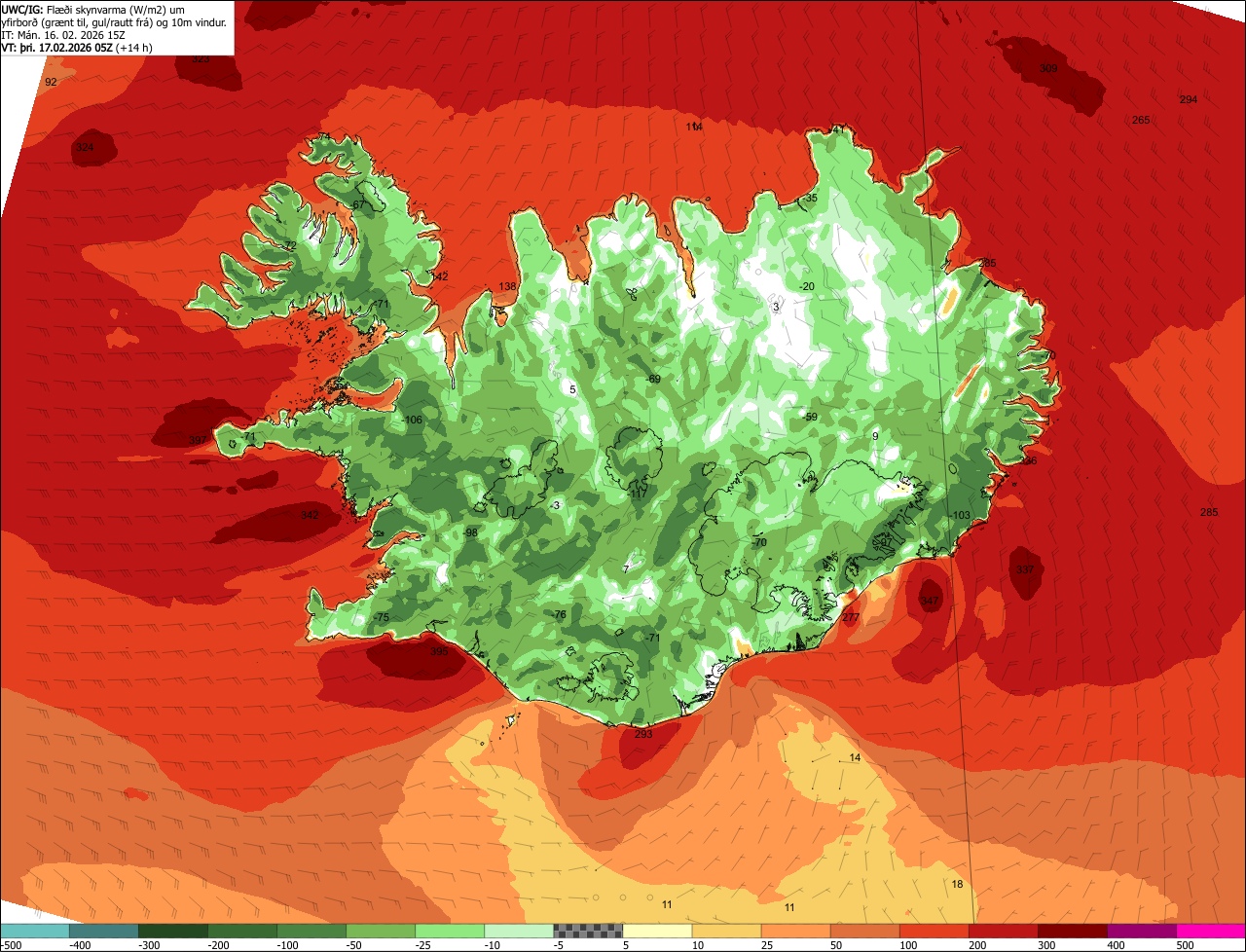Click the map value '92'
Image resolution: width=1246 pixels, height=952 pixels.
pos(51,82)
